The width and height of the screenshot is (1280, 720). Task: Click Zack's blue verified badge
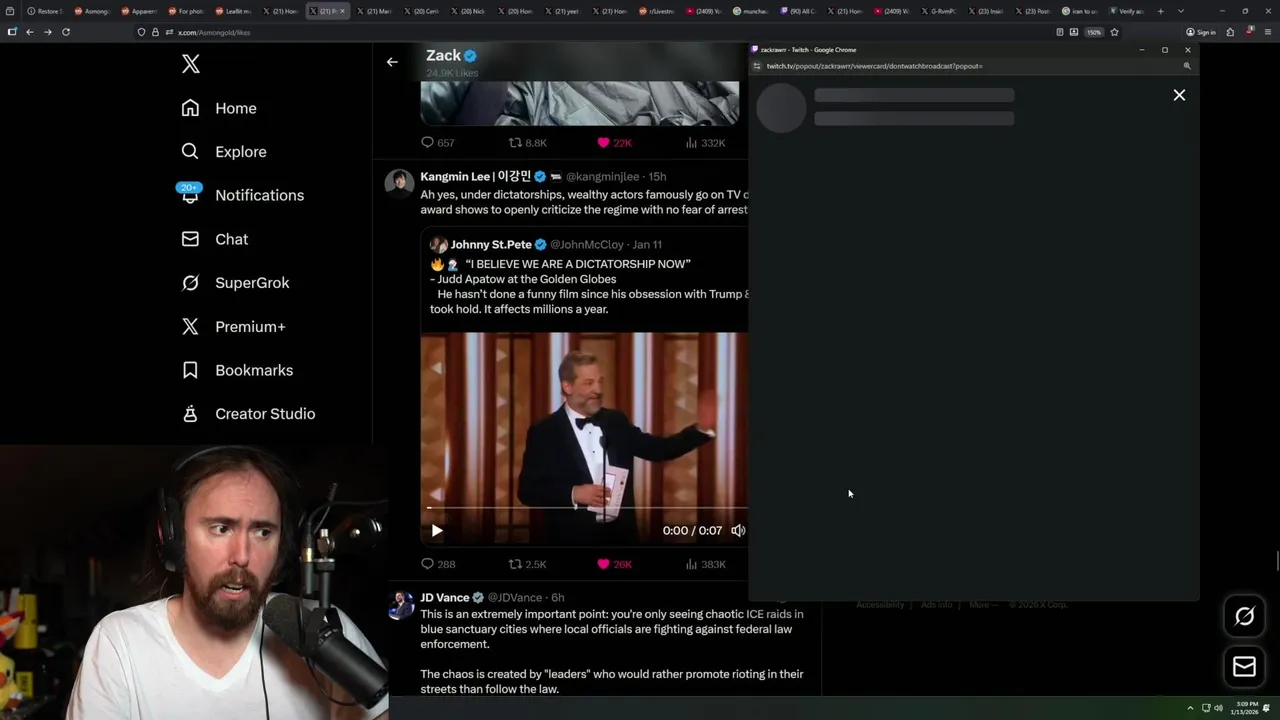(x=470, y=56)
